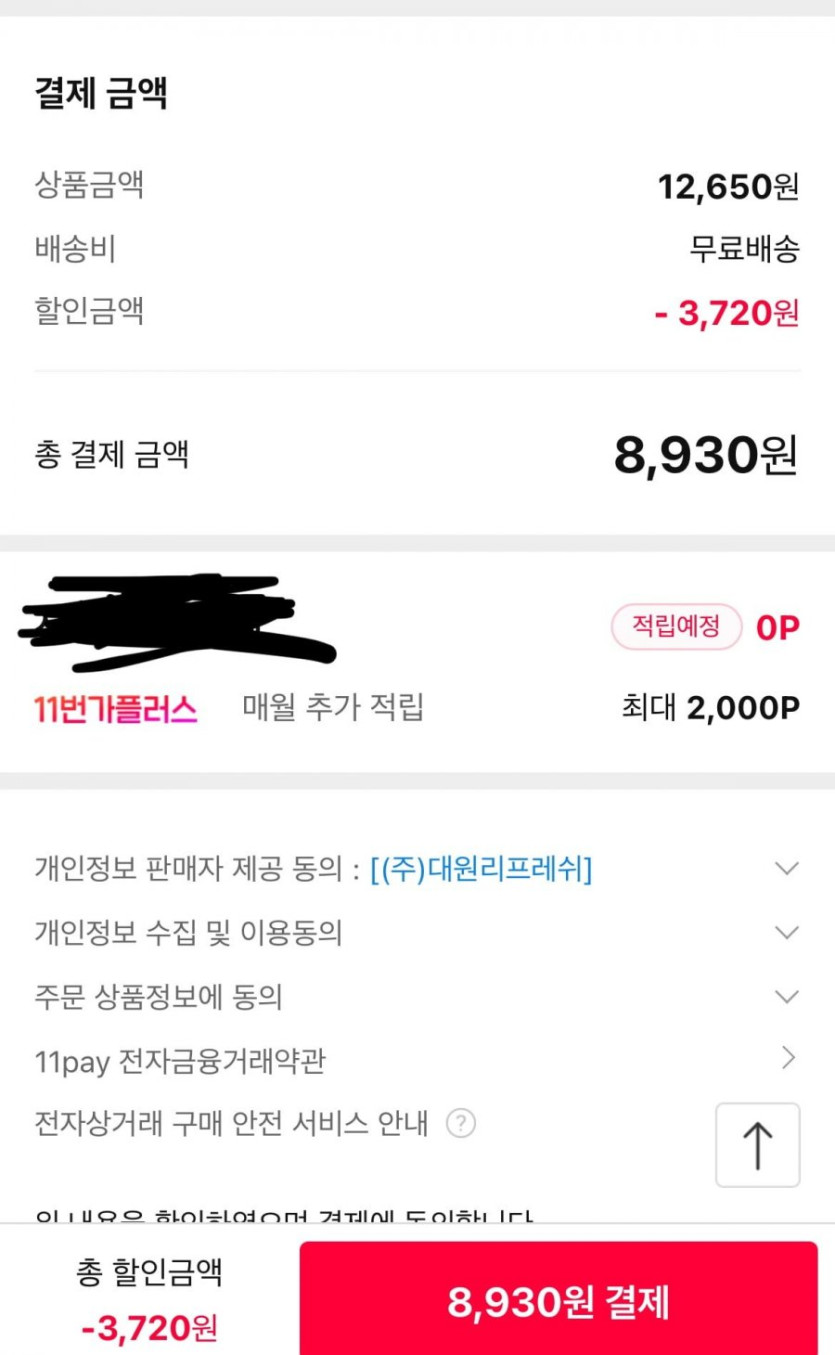The height and width of the screenshot is (1355, 835).
Task: Click the right arrow beside 11pay 전자금융거래약관
Action: click(788, 1058)
